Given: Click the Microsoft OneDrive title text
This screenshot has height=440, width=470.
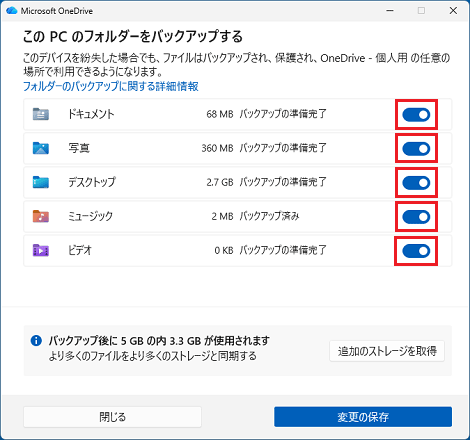Looking at the screenshot, I should tap(57, 11).
